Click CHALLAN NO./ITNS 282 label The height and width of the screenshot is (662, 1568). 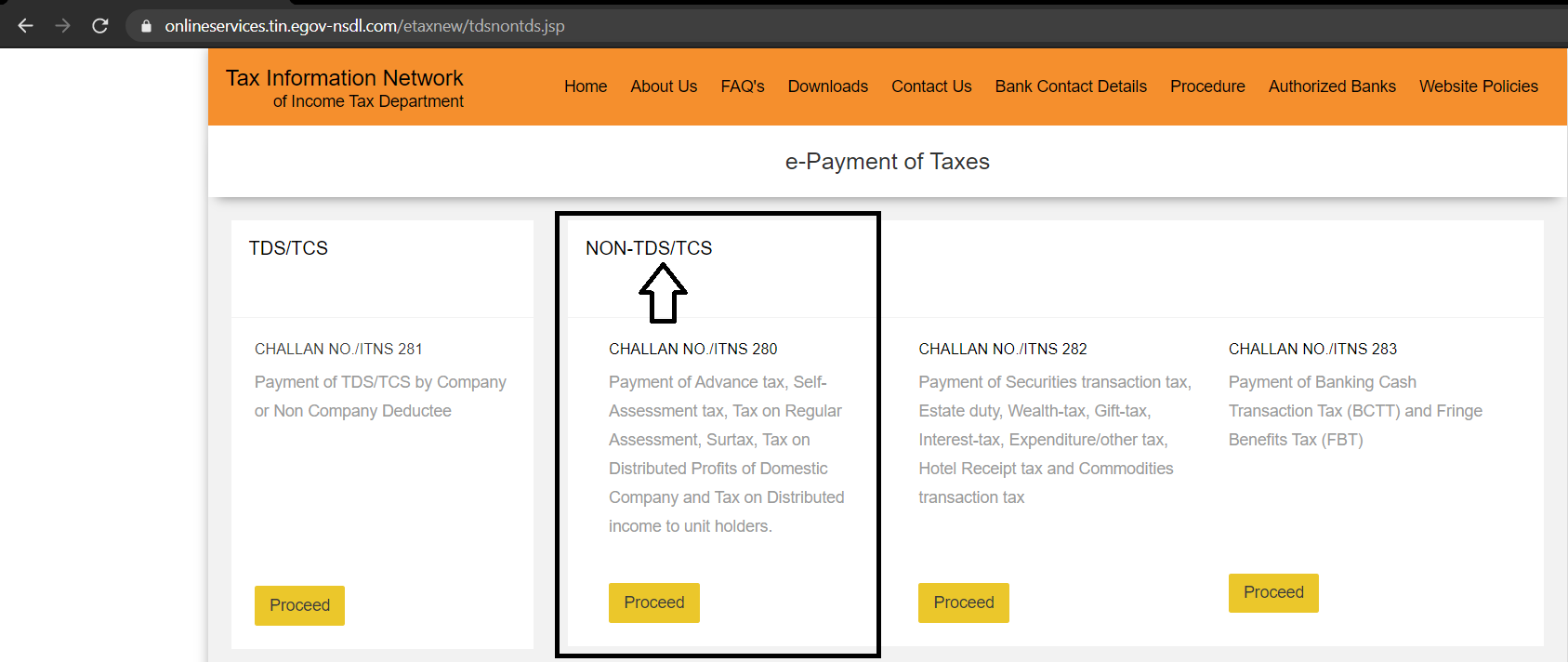pos(1003,349)
